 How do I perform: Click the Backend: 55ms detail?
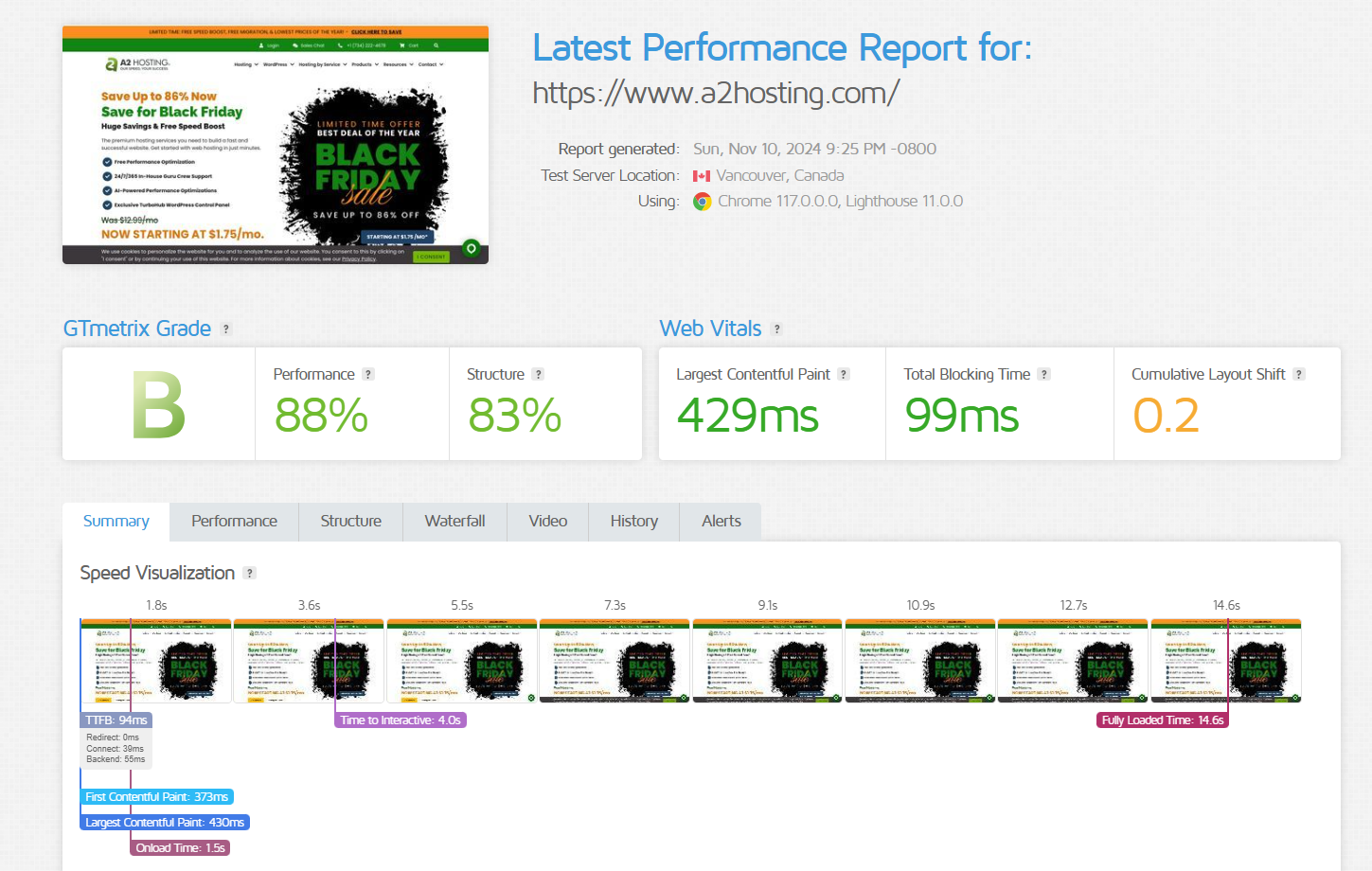116,759
